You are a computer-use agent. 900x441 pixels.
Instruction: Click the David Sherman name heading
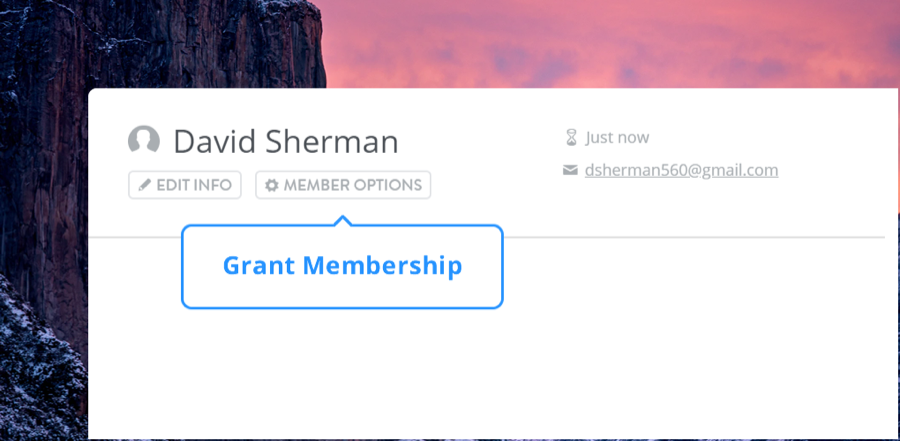285,142
